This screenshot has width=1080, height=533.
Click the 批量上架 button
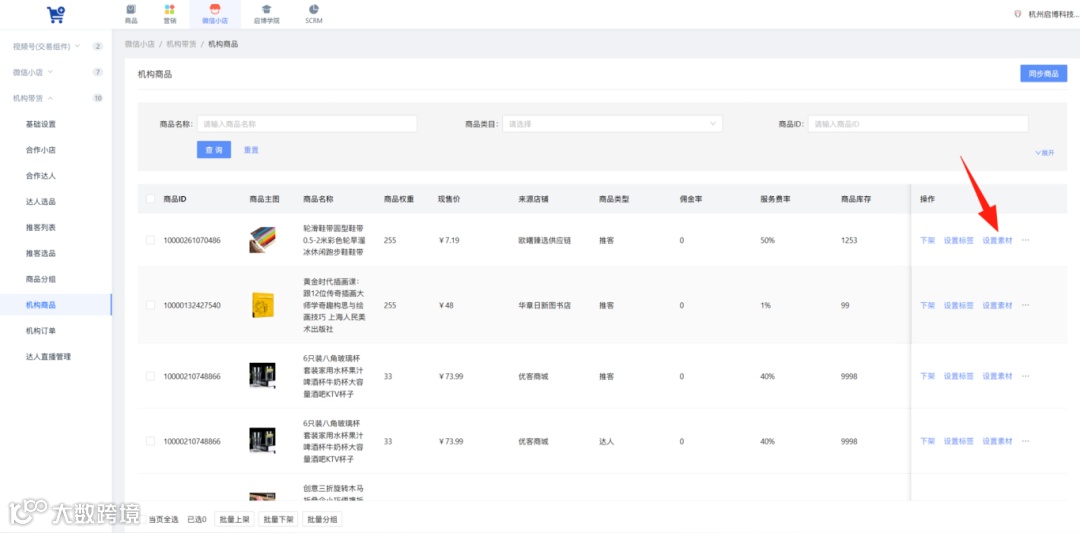pos(234,519)
